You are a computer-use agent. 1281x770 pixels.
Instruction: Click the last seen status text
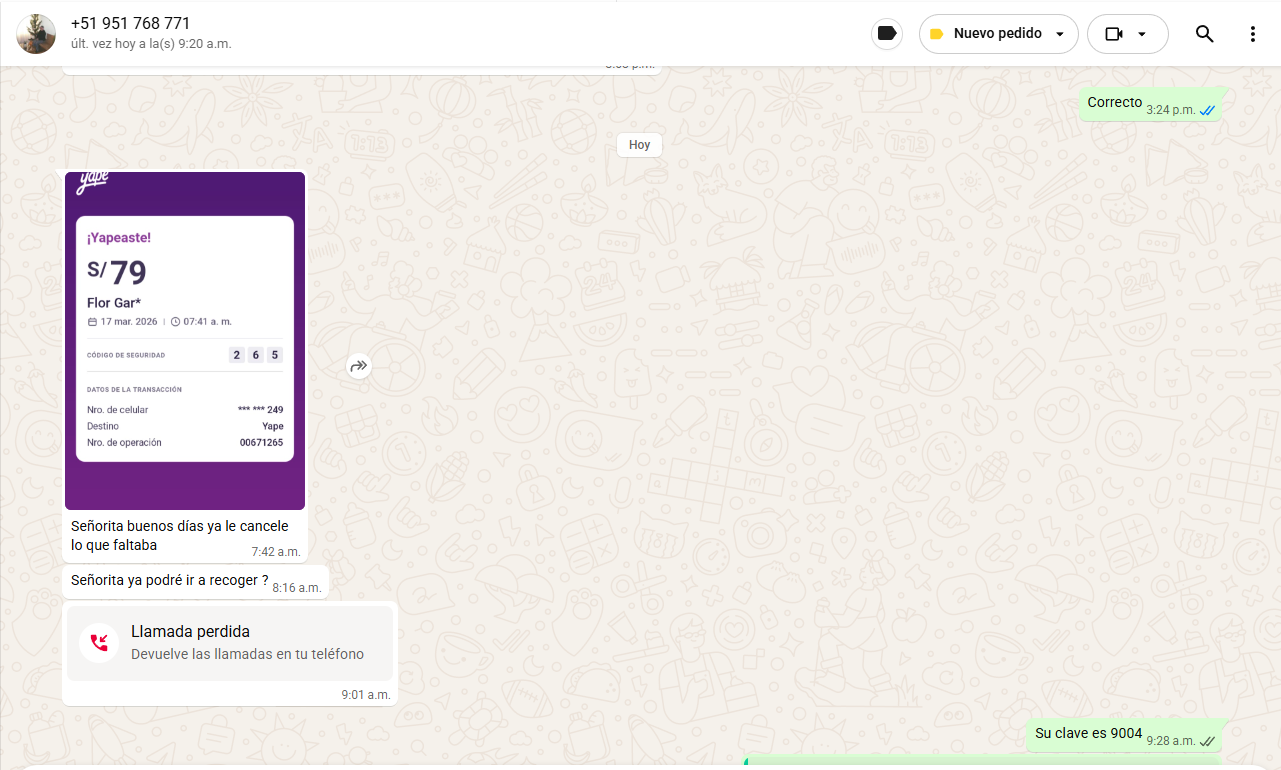click(x=151, y=44)
